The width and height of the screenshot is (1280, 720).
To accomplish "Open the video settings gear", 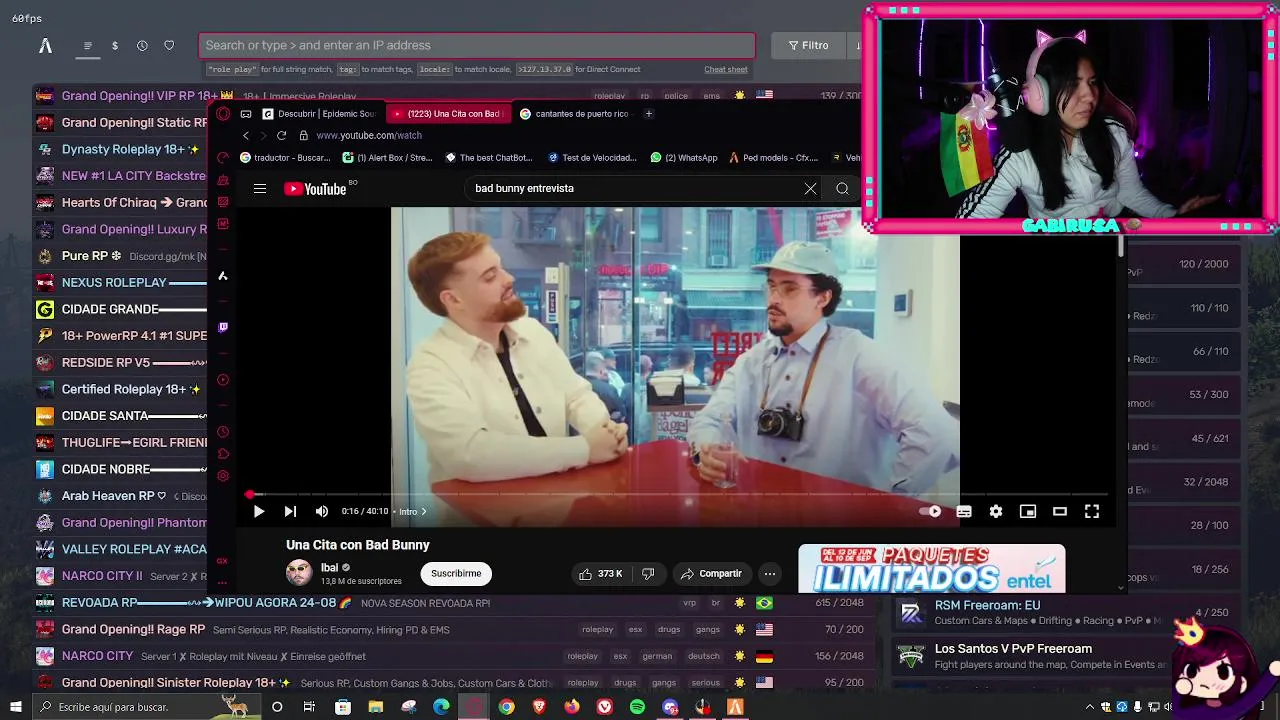I will 996,511.
